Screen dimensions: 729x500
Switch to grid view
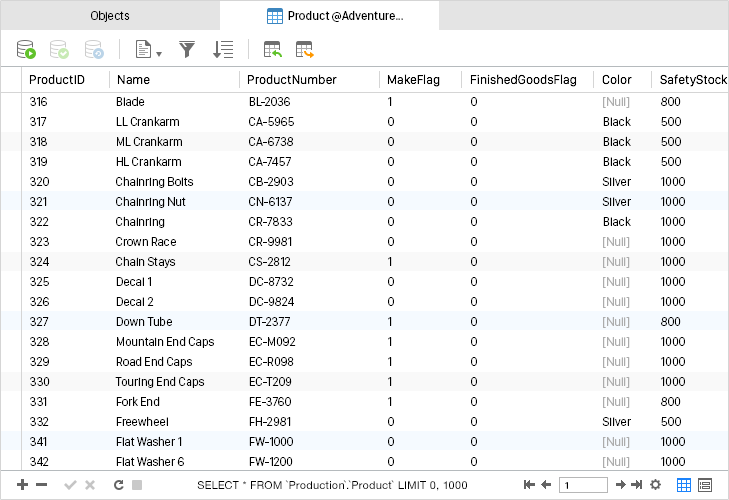(684, 485)
